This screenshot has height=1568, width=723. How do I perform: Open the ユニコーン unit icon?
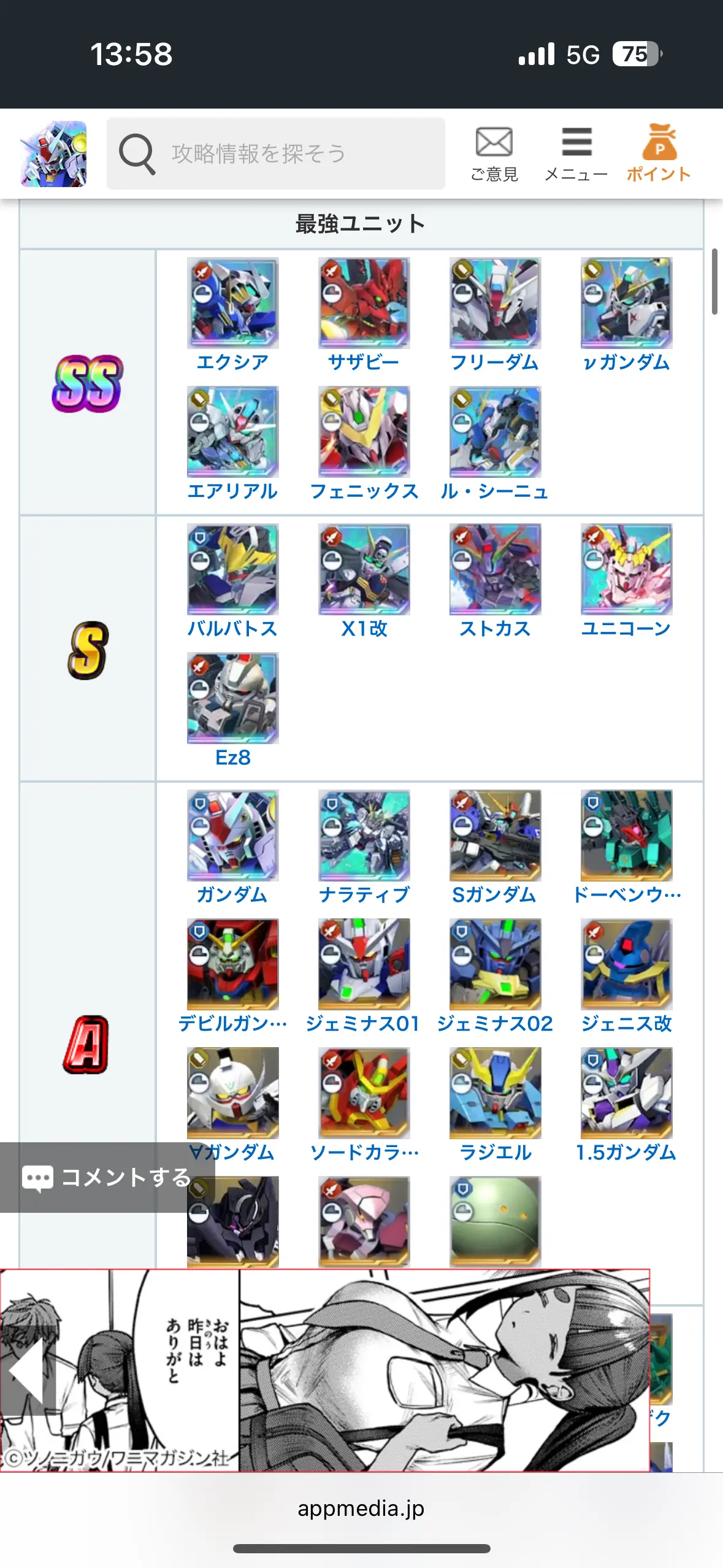point(626,569)
